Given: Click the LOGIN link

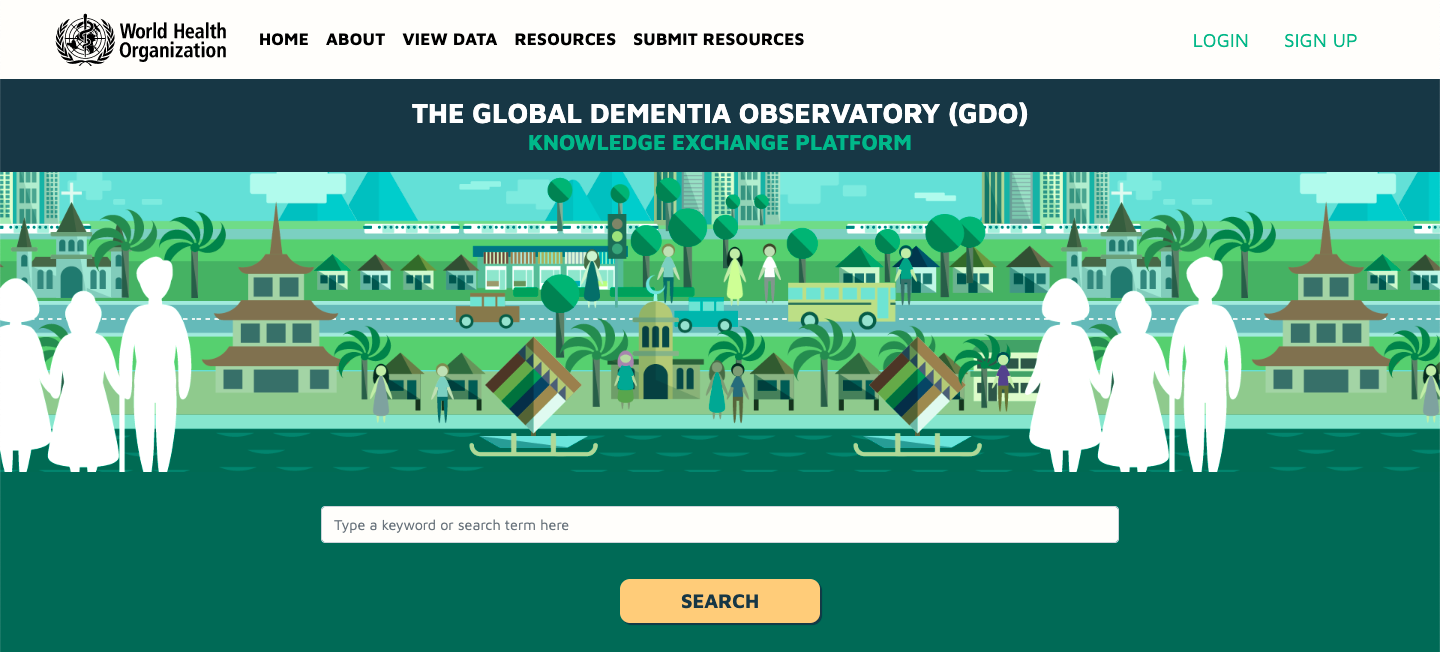Looking at the screenshot, I should click(1219, 41).
